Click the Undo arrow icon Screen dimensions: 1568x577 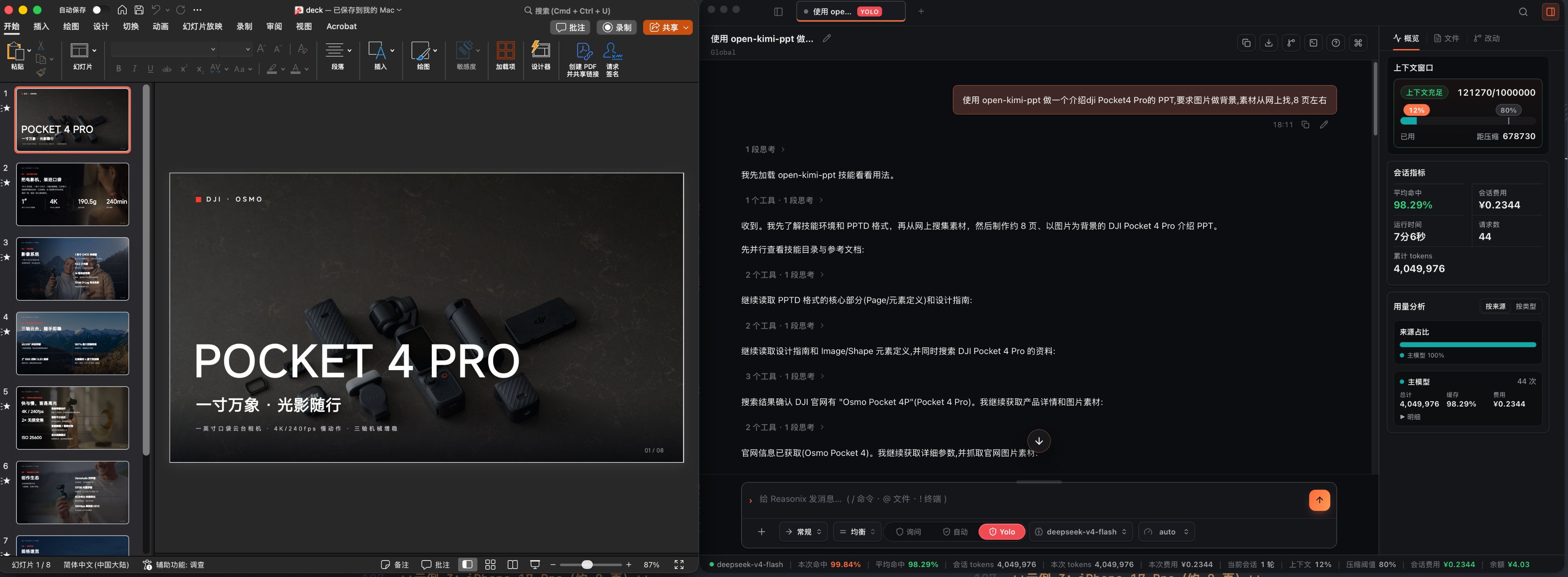pos(156,10)
